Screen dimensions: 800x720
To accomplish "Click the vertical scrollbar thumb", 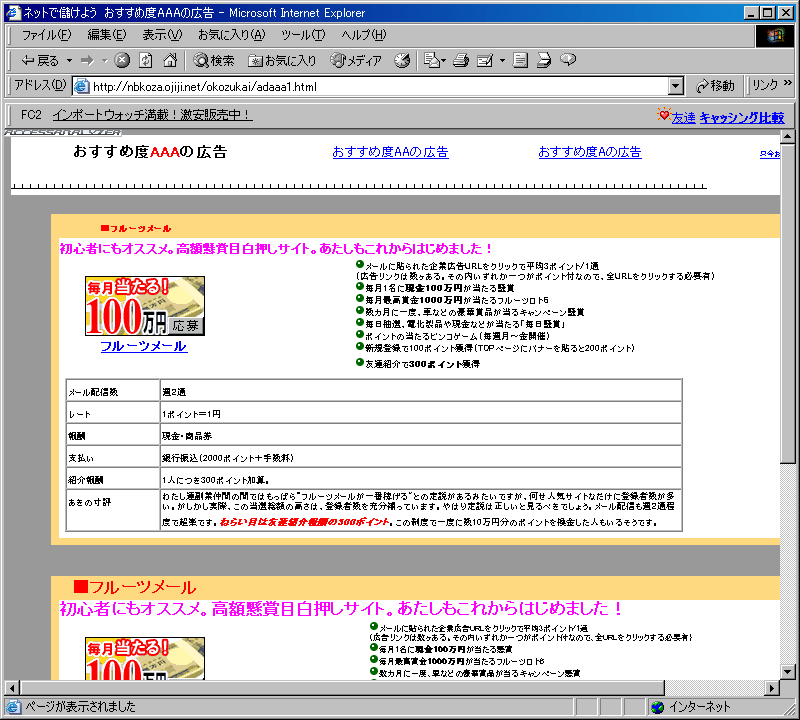I will pos(787,303).
